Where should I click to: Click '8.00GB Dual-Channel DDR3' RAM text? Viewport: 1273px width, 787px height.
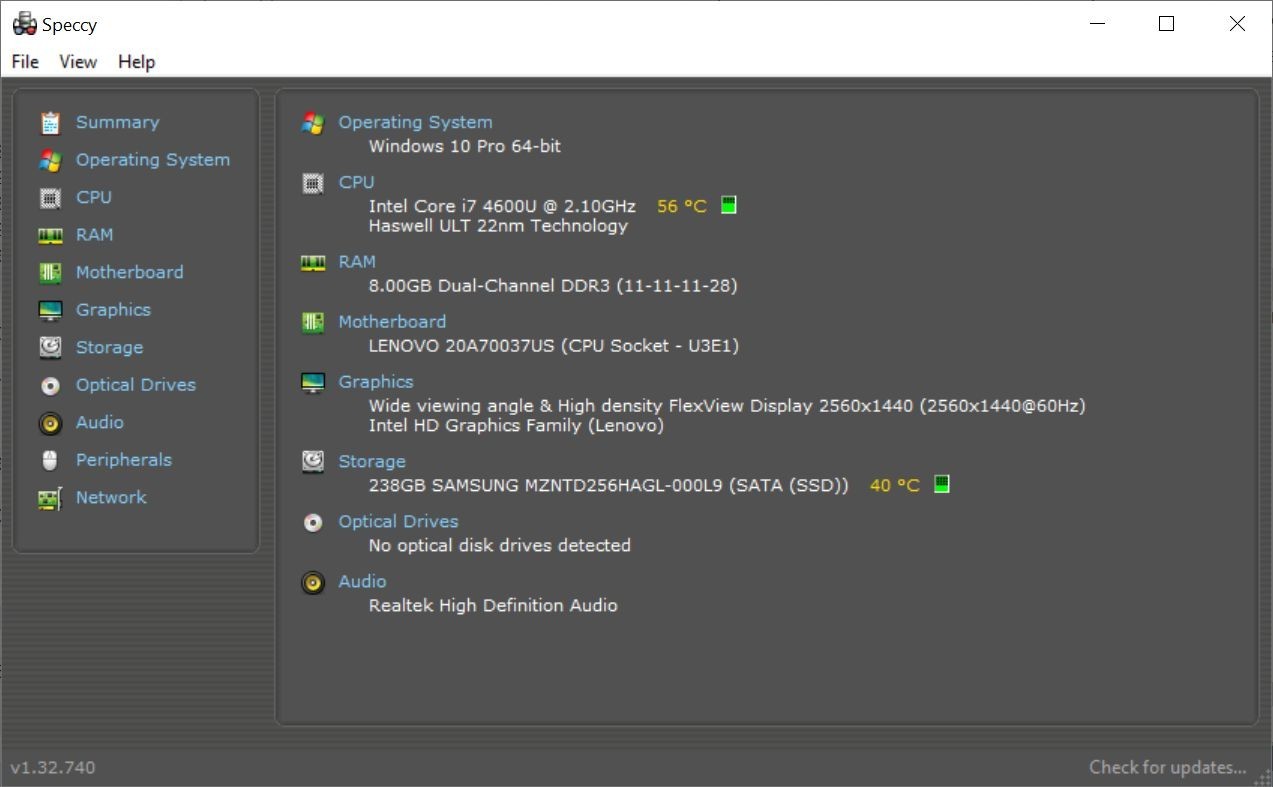coord(490,286)
